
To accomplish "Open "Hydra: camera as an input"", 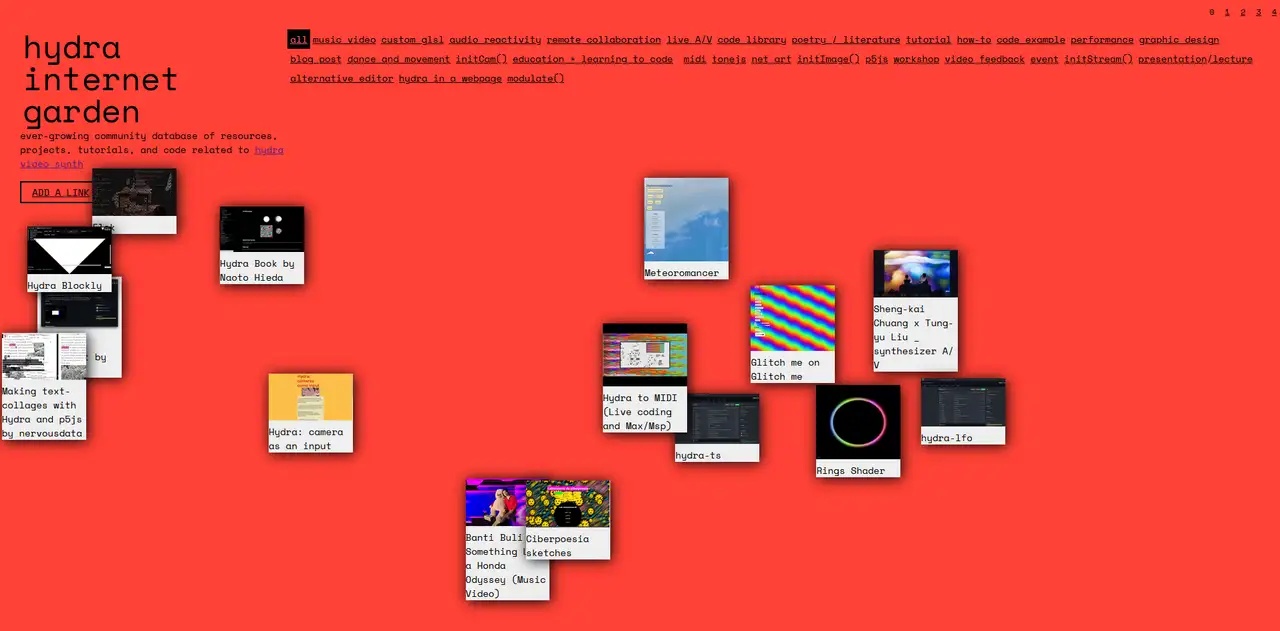I will (310, 412).
